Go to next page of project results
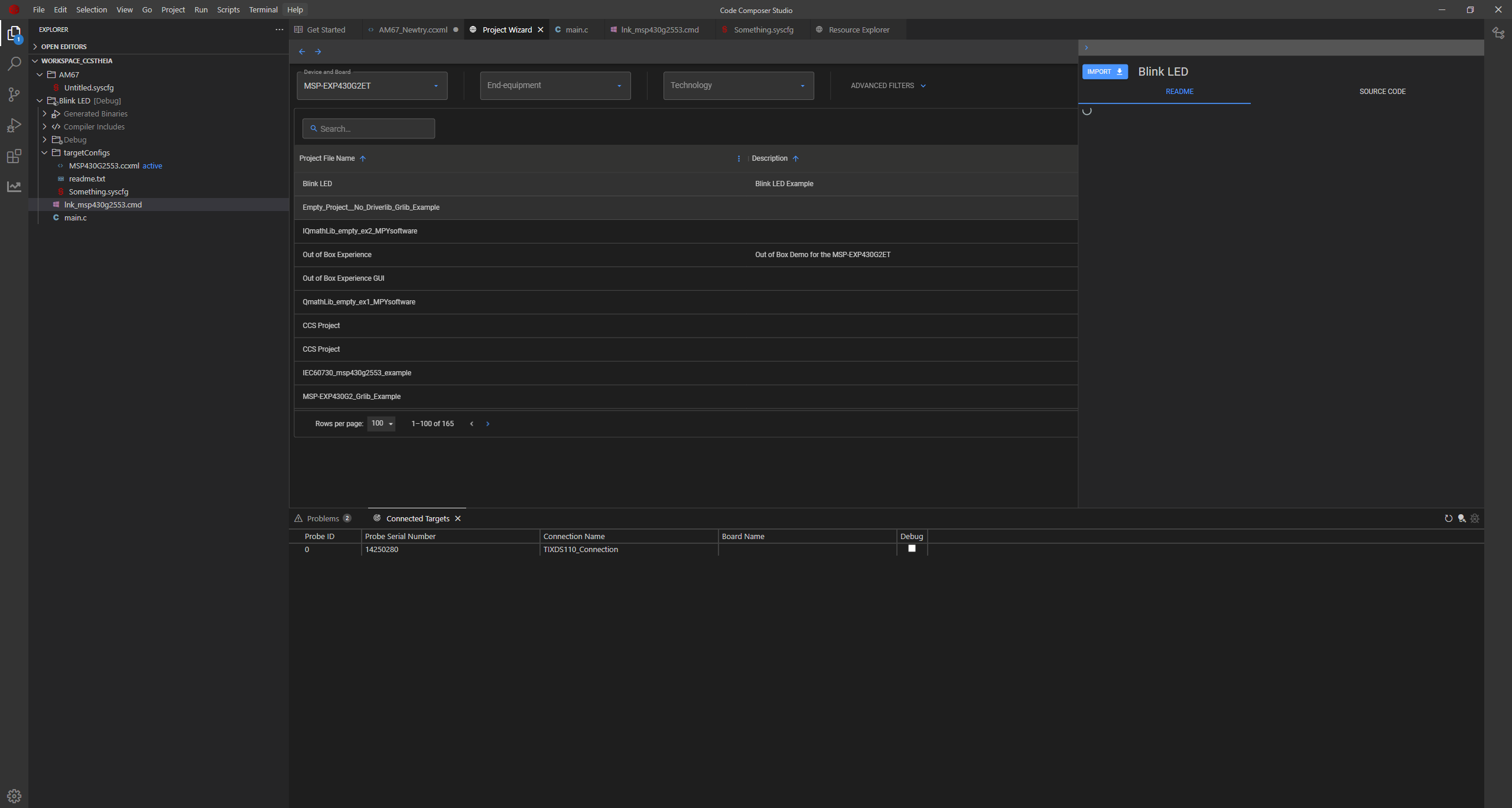This screenshot has width=1512, height=808. point(487,424)
